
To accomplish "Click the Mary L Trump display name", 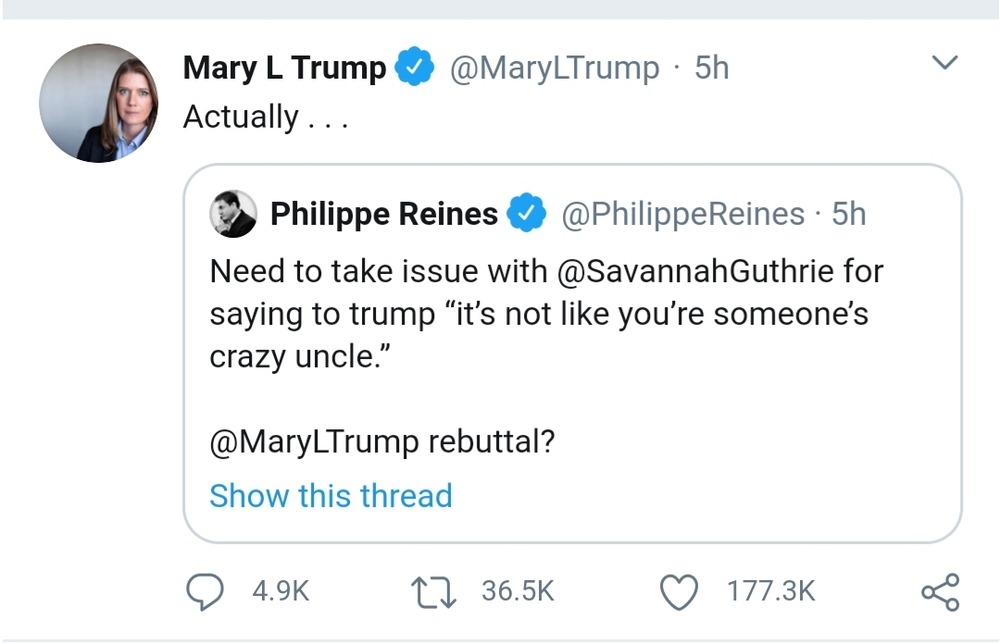I will [284, 68].
